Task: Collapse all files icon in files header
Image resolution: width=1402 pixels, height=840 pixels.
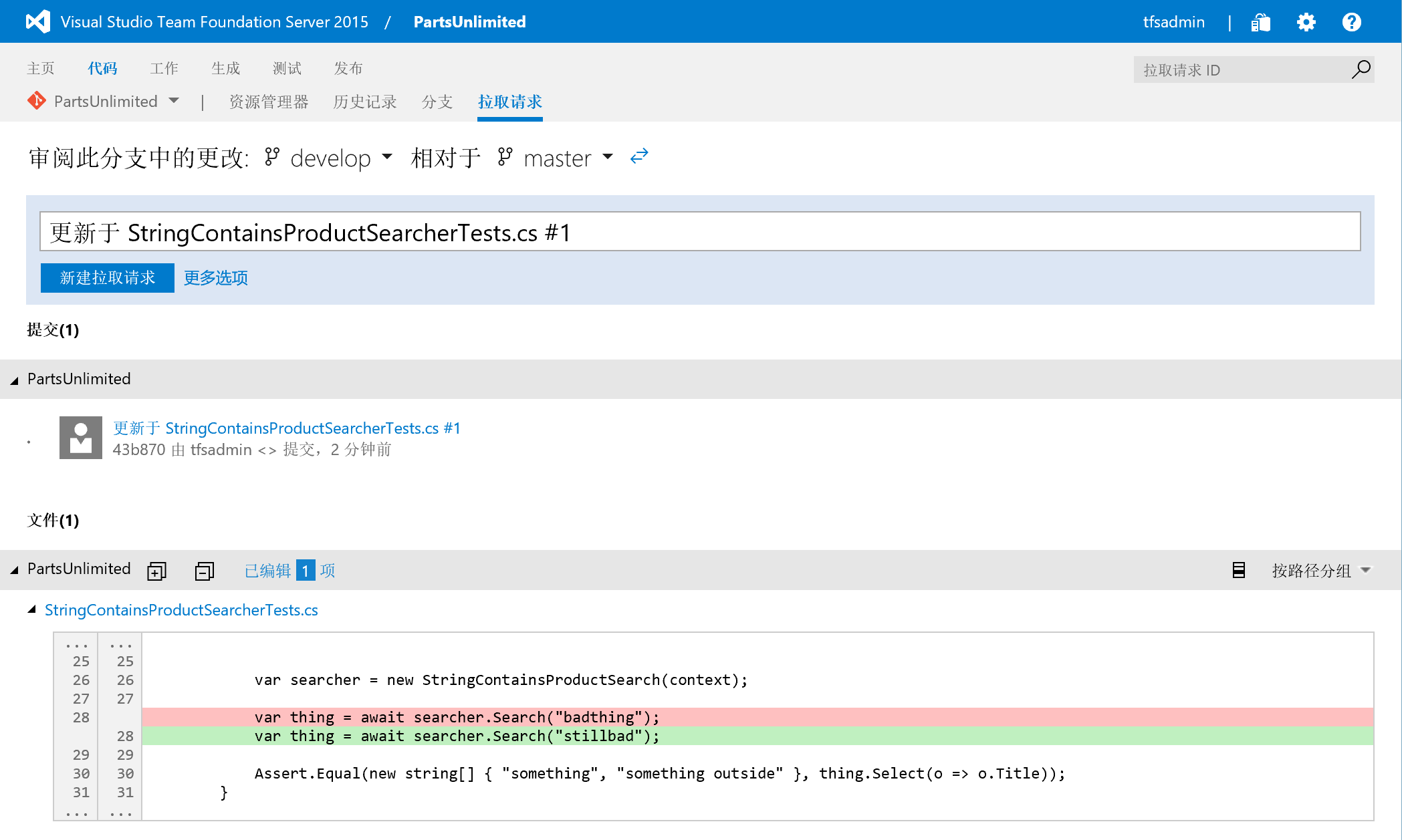Action: click(x=205, y=571)
